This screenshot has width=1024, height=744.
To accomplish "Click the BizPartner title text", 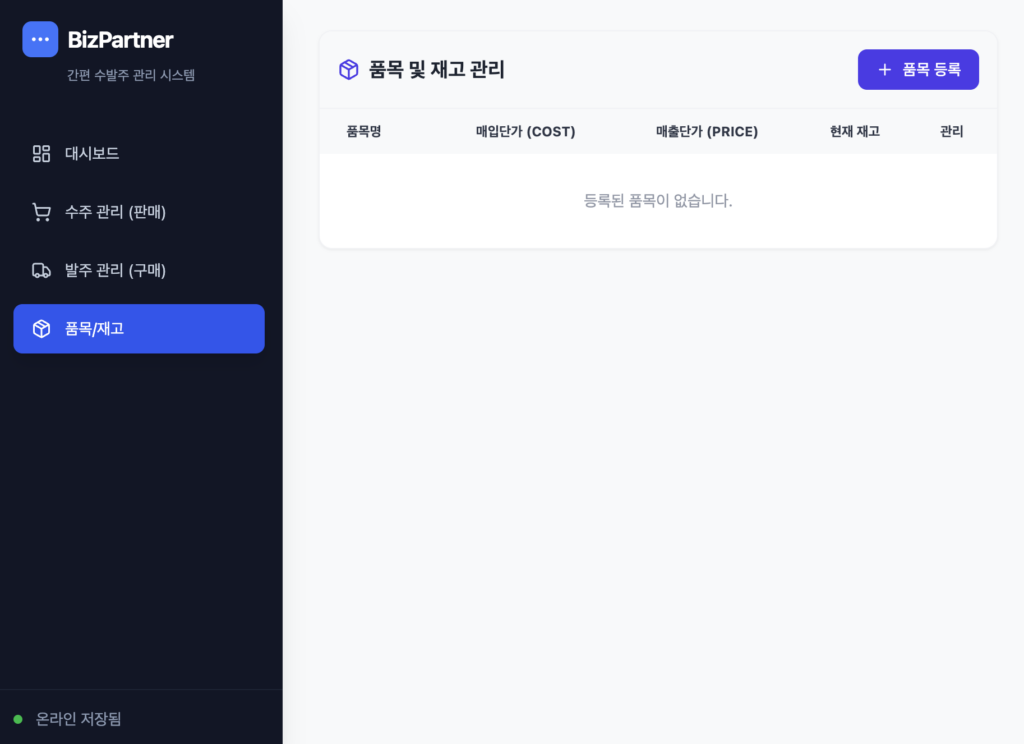I will [120, 40].
